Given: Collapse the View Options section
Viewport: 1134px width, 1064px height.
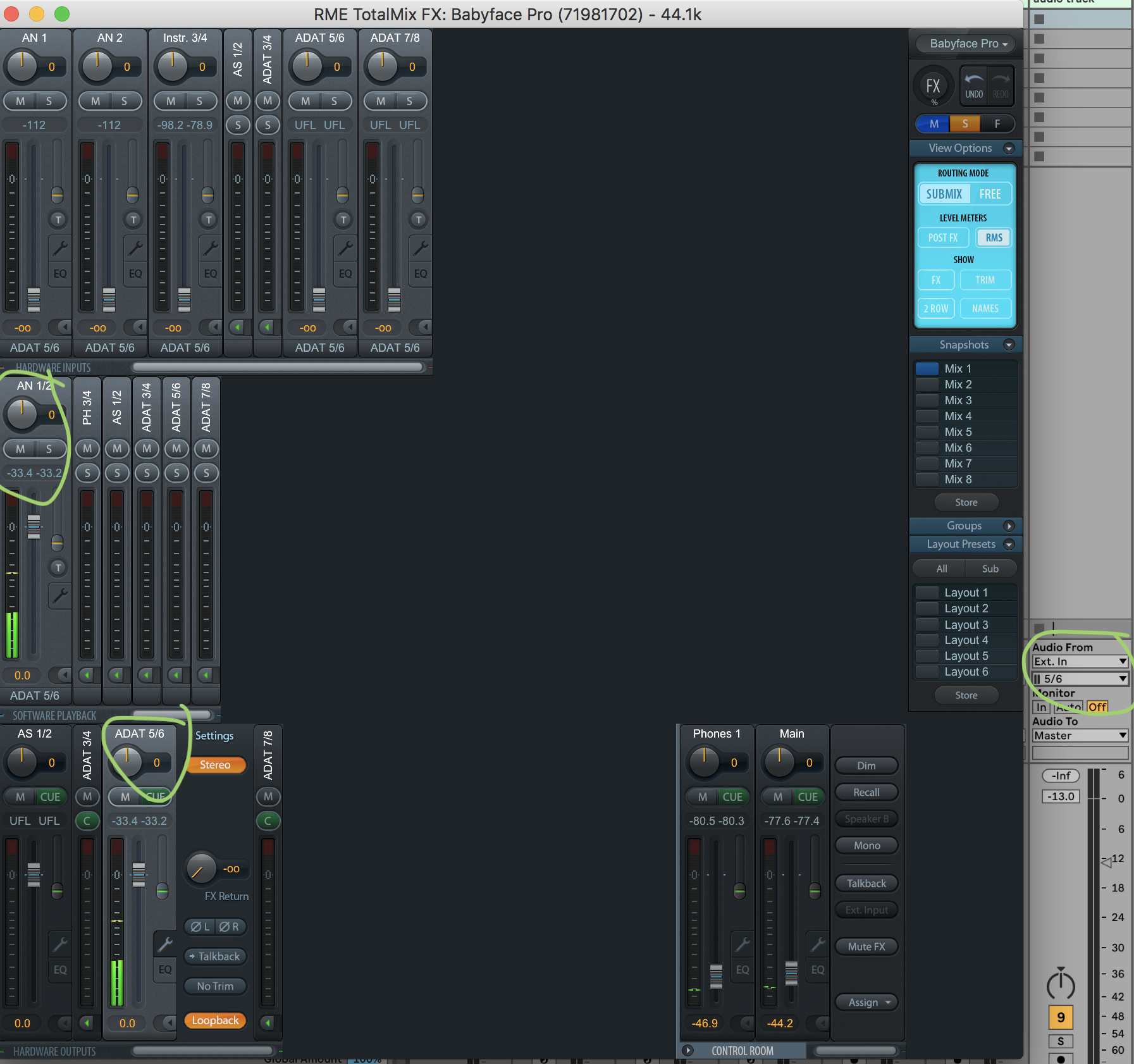Looking at the screenshot, I should click(x=1009, y=148).
